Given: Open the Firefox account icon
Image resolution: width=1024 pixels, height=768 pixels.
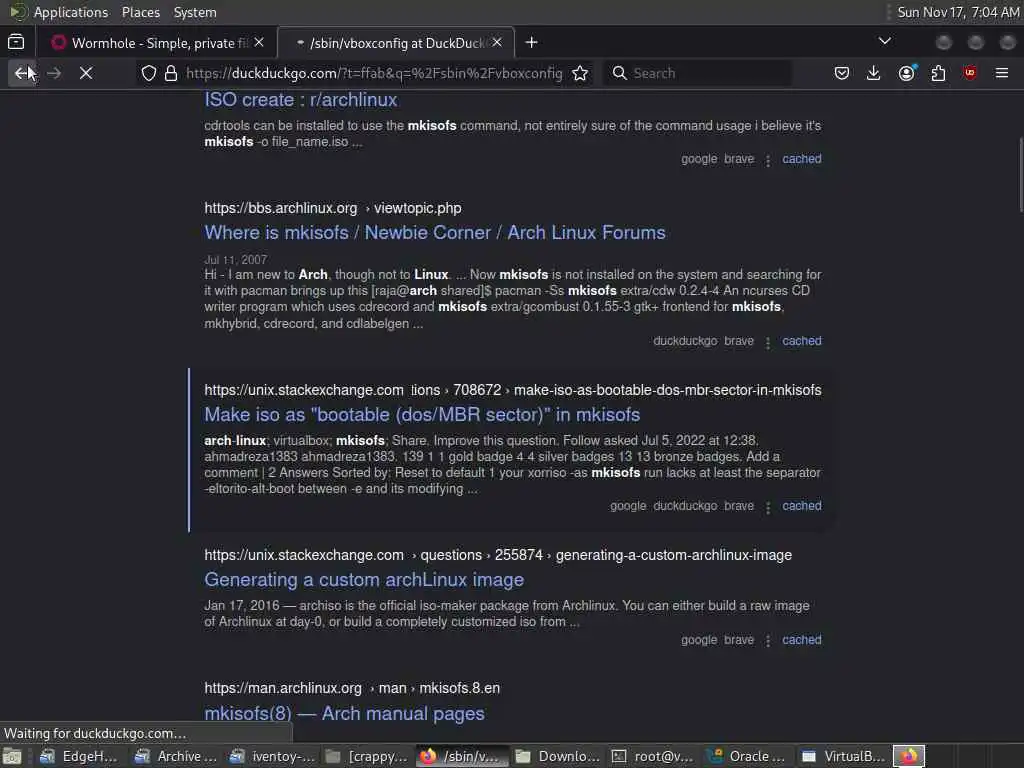Looking at the screenshot, I should [x=906, y=73].
